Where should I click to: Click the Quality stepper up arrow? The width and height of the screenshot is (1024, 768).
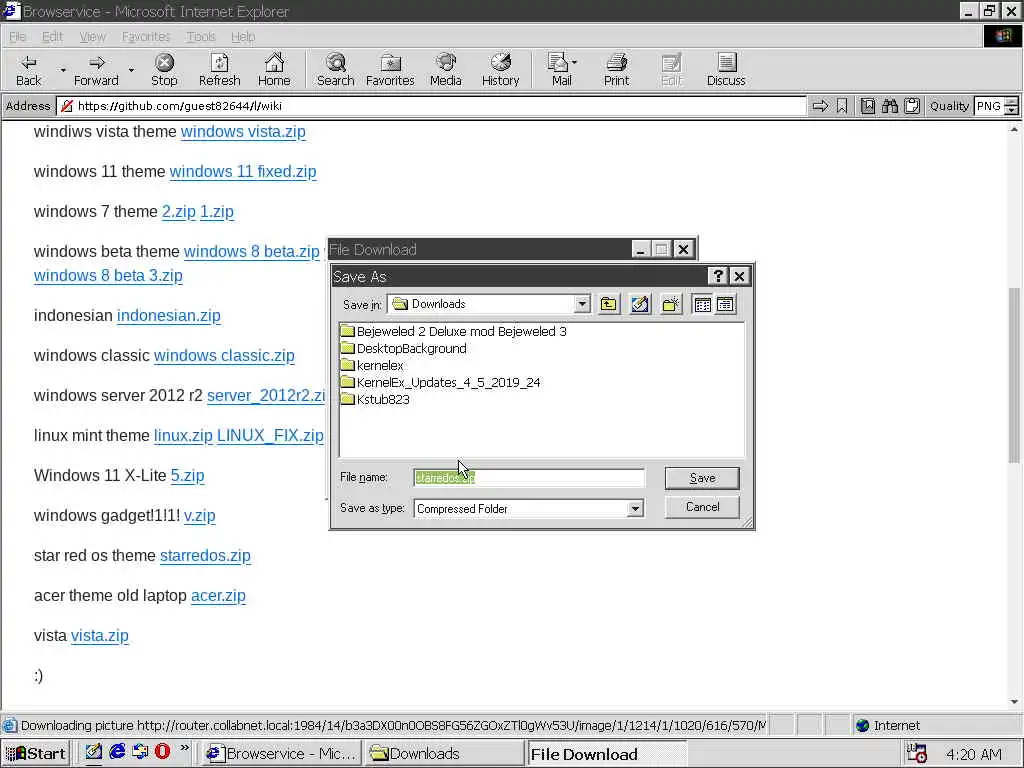(1012, 101)
